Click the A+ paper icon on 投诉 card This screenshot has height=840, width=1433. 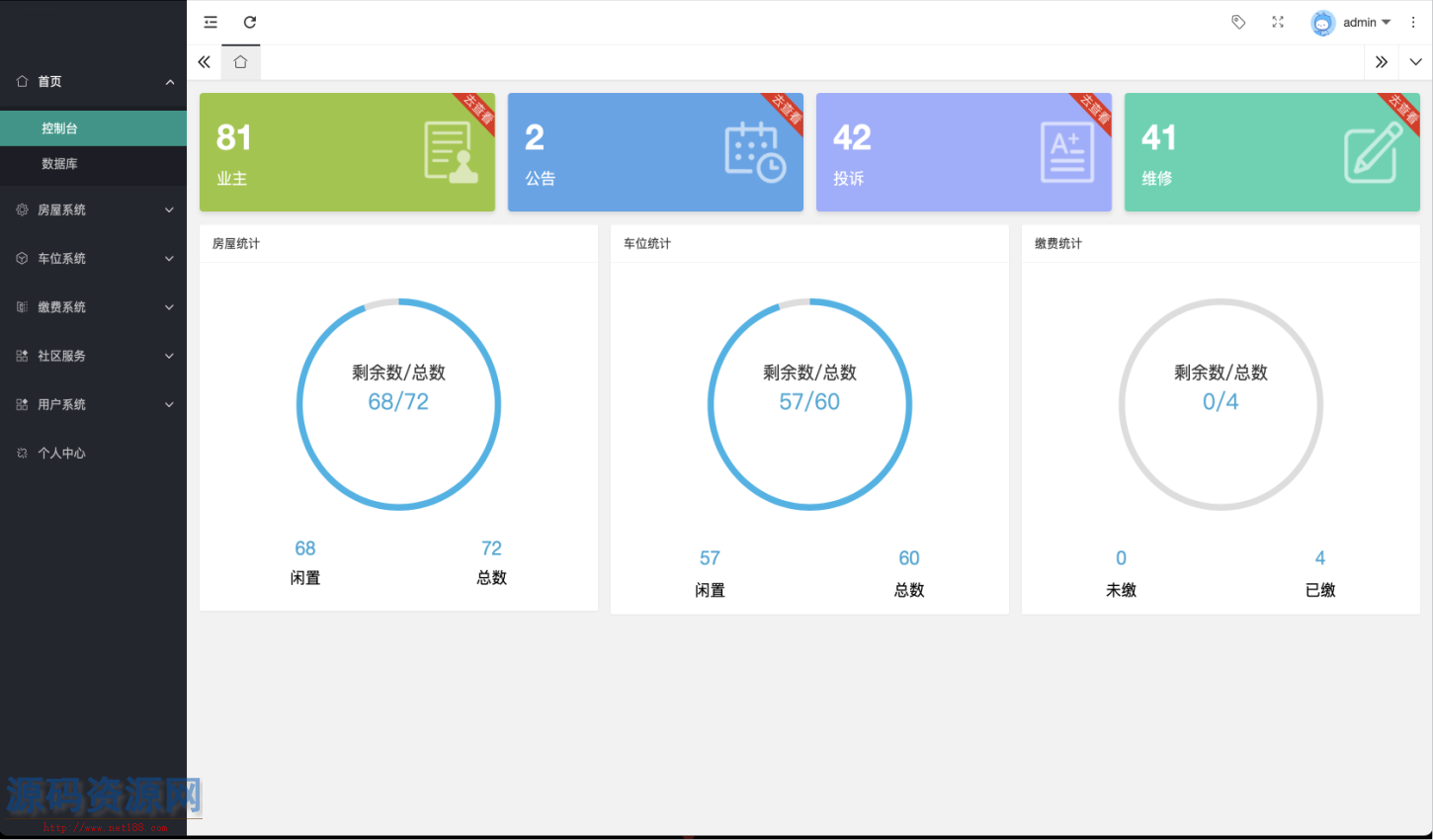click(x=1067, y=152)
